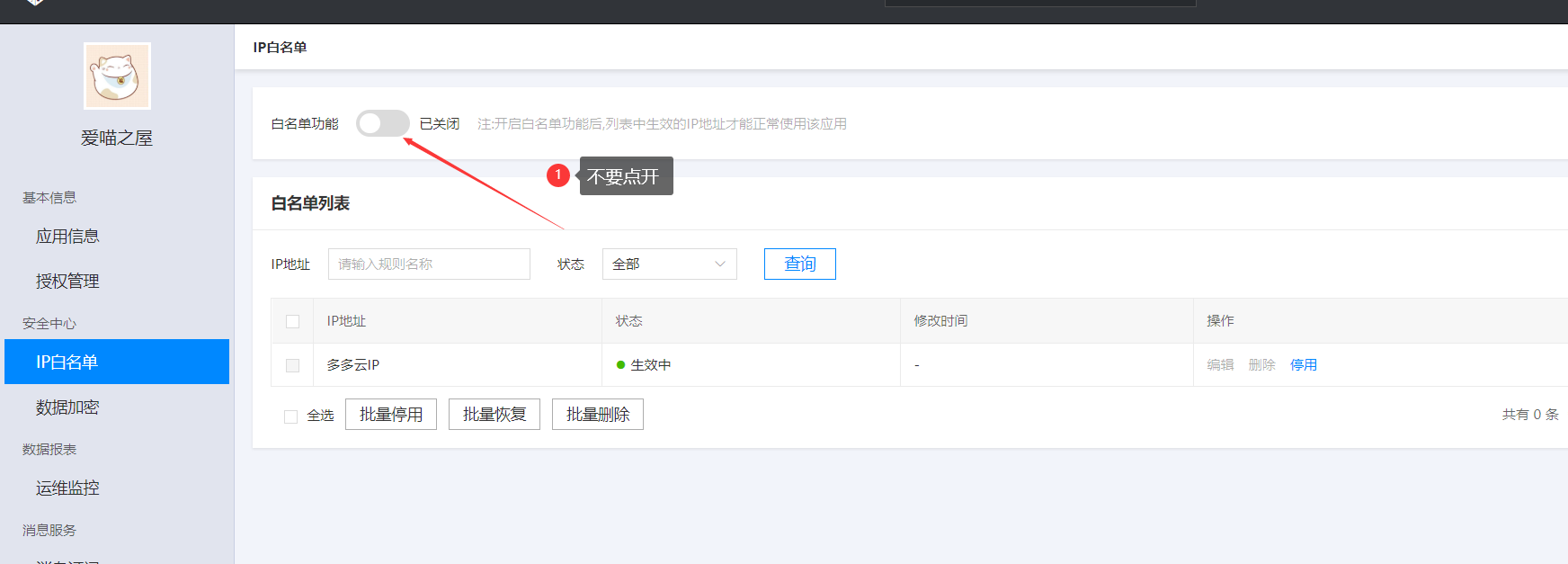Enable the 全选 checkbox
The image size is (1568, 564).
[x=290, y=416]
